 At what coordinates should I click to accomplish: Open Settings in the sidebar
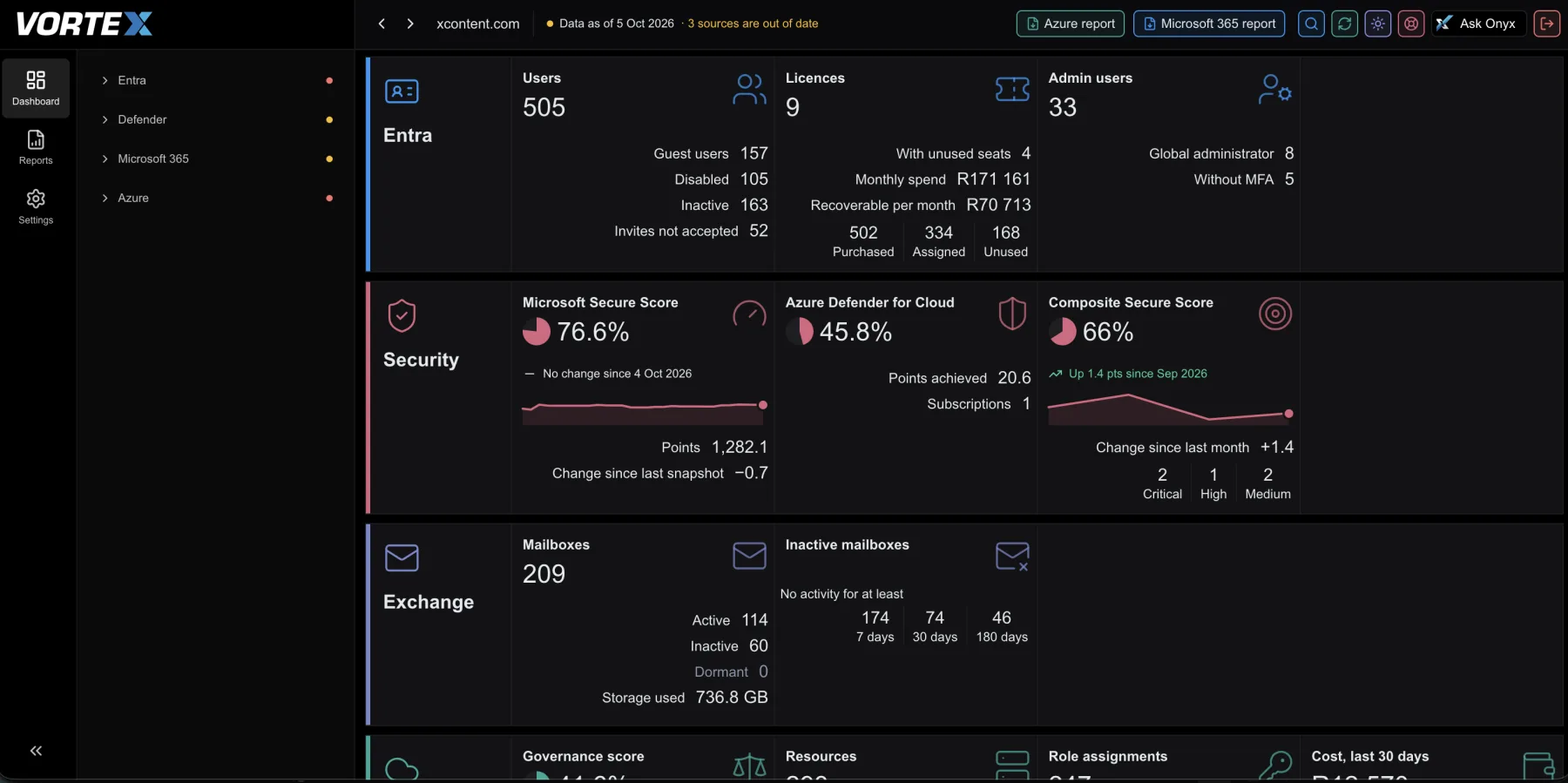pos(36,206)
